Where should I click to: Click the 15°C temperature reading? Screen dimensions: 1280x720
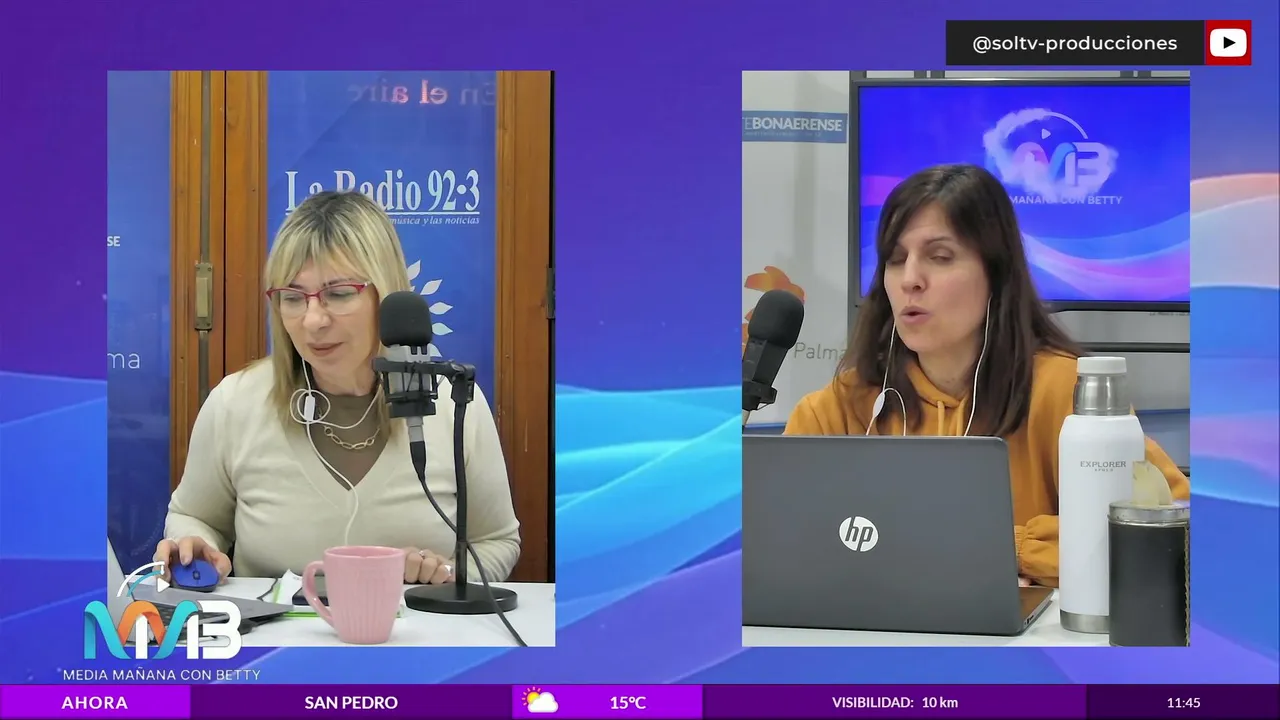(628, 702)
